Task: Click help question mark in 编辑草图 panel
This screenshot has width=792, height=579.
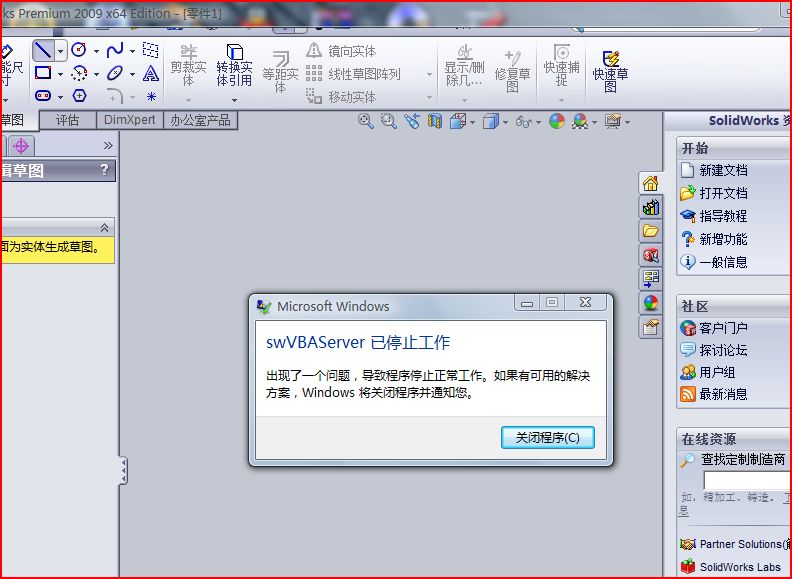Action: click(104, 169)
